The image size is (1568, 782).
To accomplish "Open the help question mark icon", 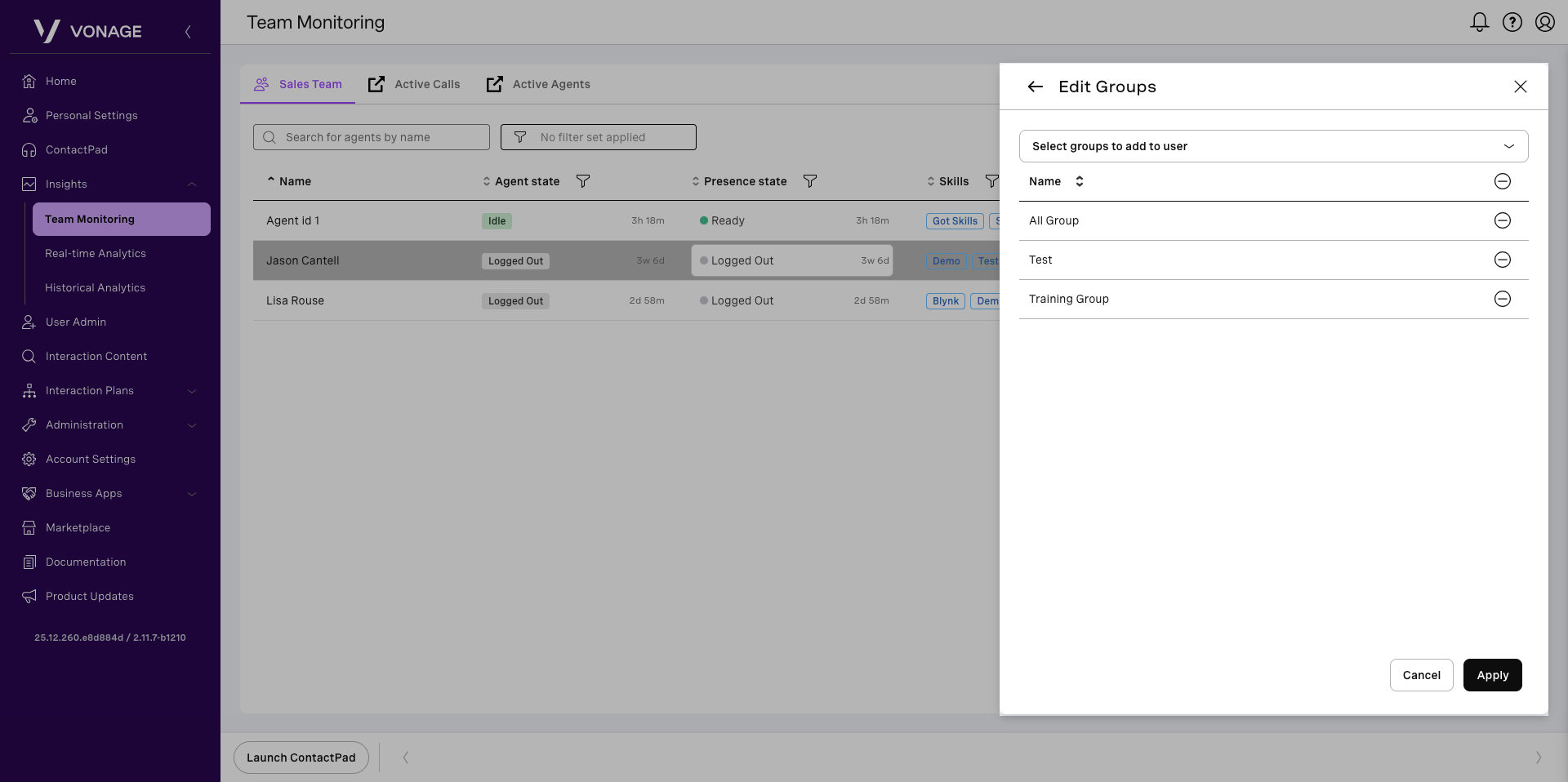I will [x=1512, y=22].
